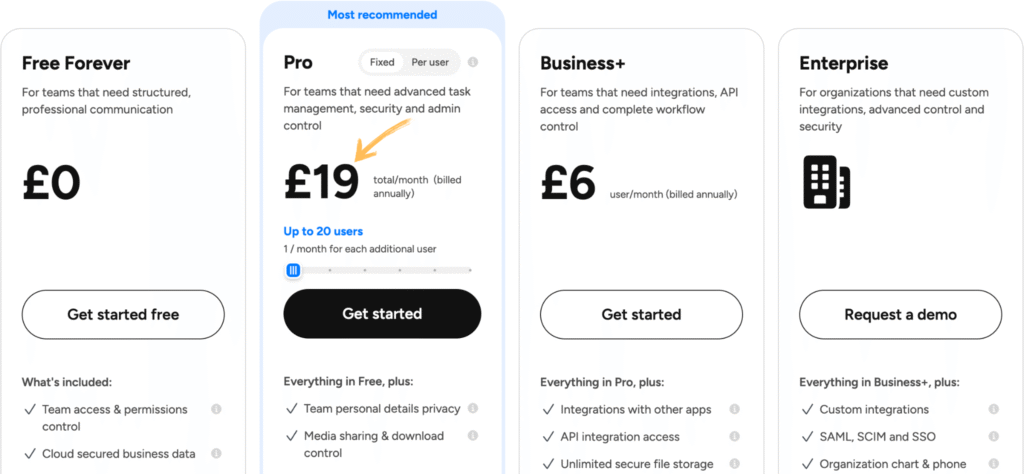Image resolution: width=1024 pixels, height=474 pixels.
Task: Click info icon beside Custom integrations
Action: tap(993, 409)
